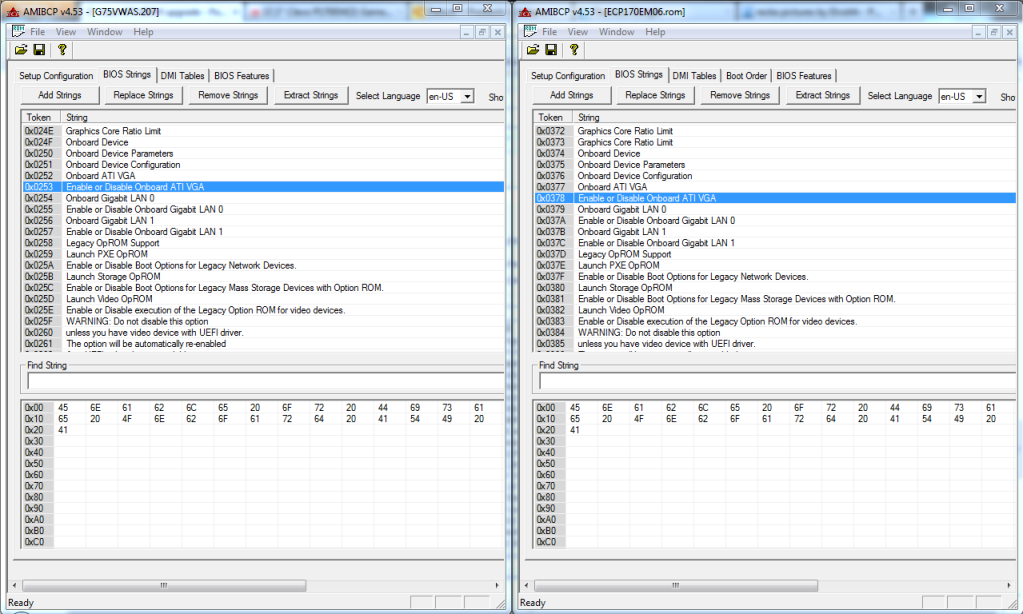Click Extract Strings in ECP170EM06.rom window
The height and width of the screenshot is (614, 1023).
pos(823,95)
